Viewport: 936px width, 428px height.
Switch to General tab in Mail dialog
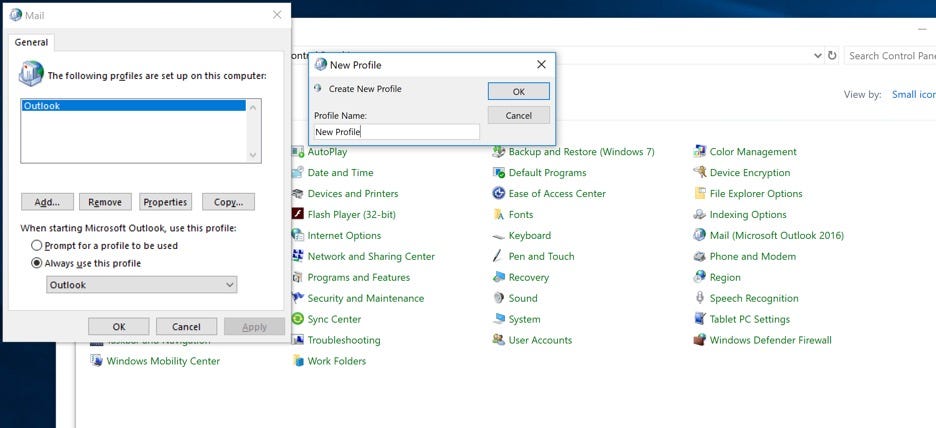(31, 42)
